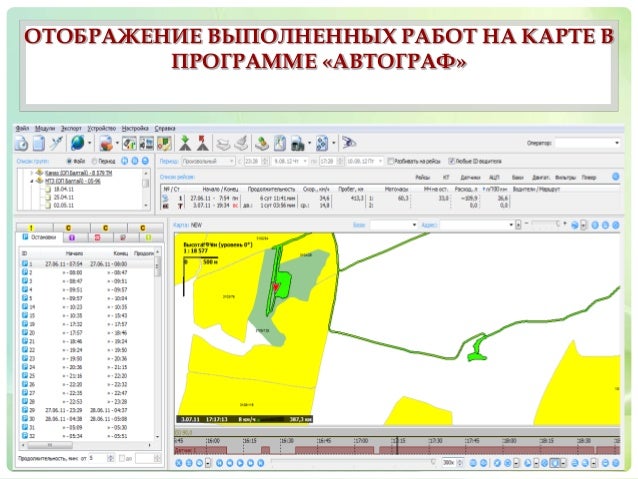Select the Файл radio button
Screen dimensions: 638x479
[x=69, y=161]
